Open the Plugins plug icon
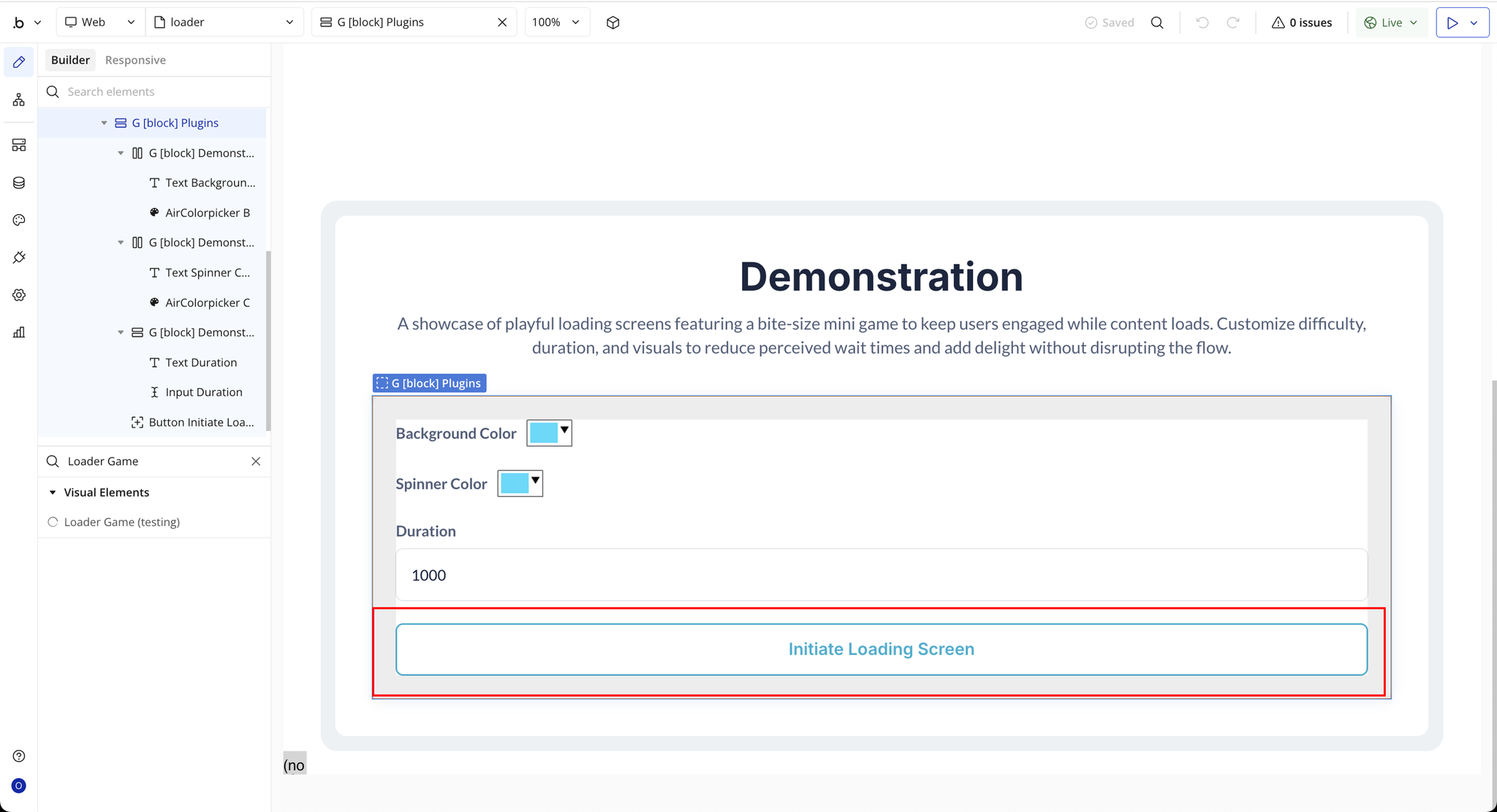1497x812 pixels. (19, 257)
